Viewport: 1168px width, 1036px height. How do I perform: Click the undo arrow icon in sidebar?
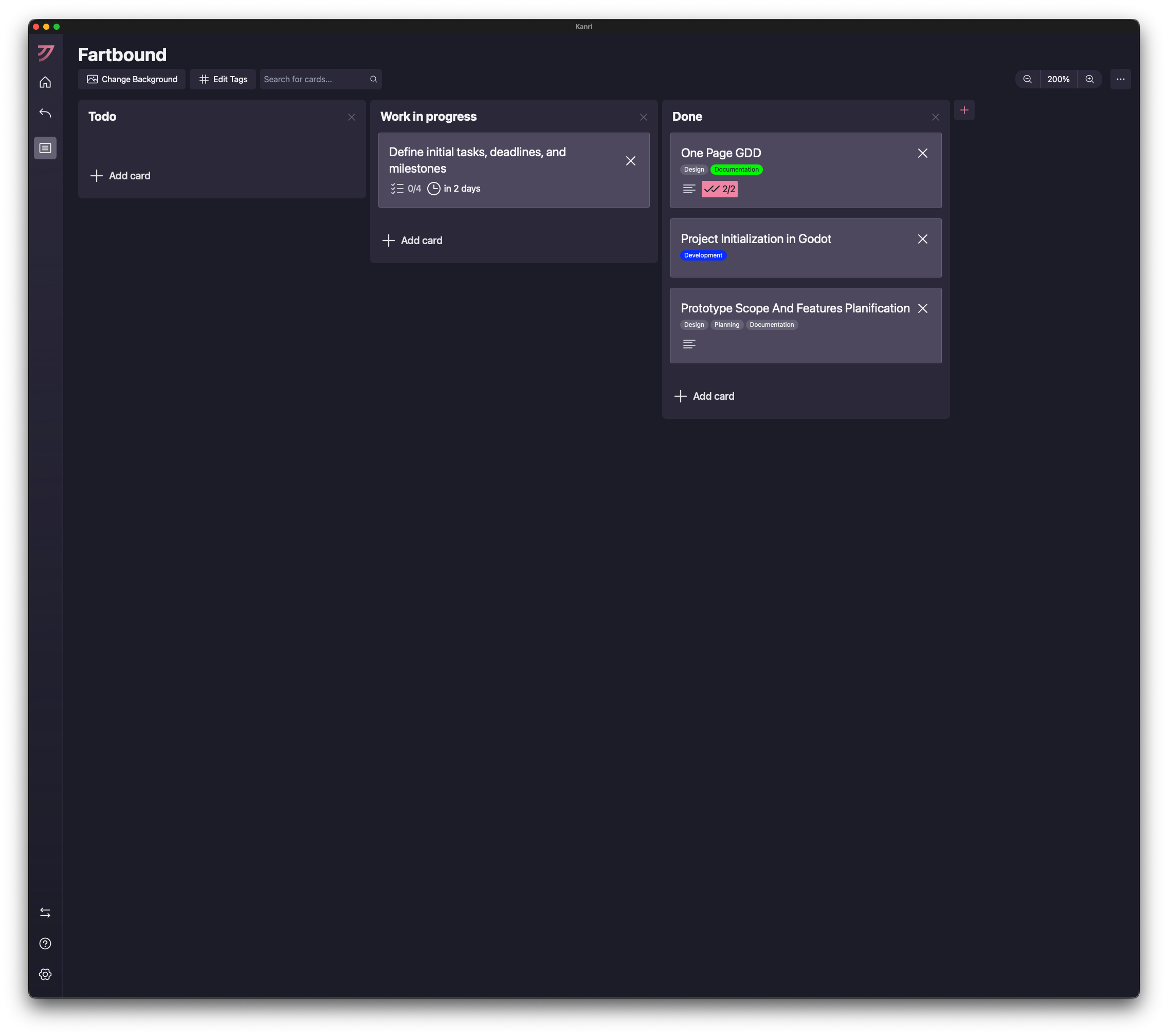(x=45, y=113)
